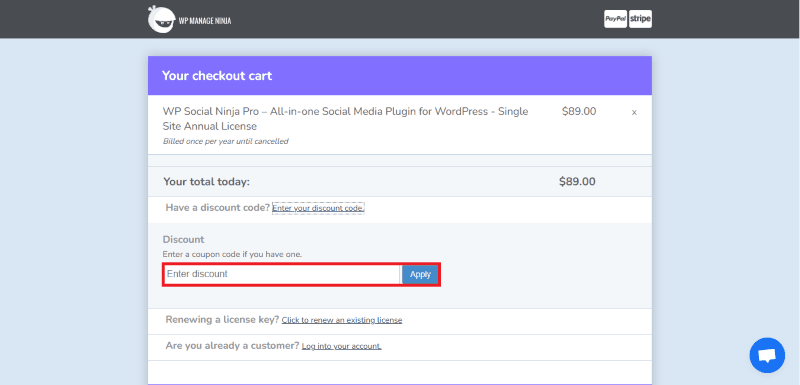800x385 pixels.
Task: Click the Stripe payment badge
Action: 640,19
